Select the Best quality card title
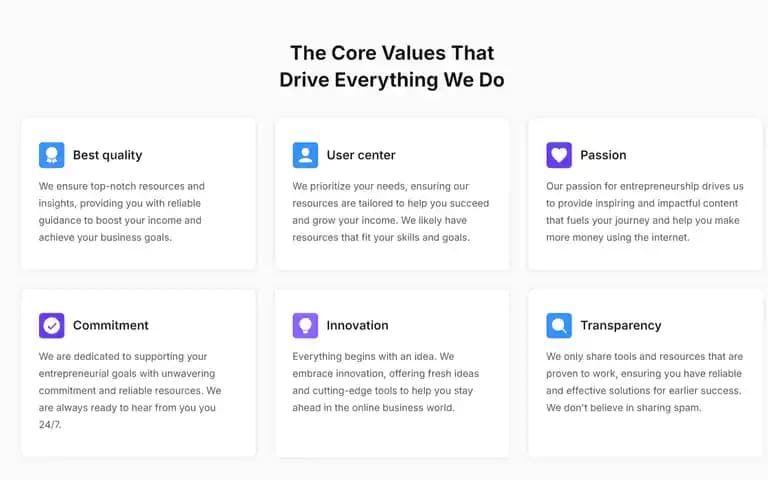The width and height of the screenshot is (768, 480). pyautogui.click(x=108, y=155)
